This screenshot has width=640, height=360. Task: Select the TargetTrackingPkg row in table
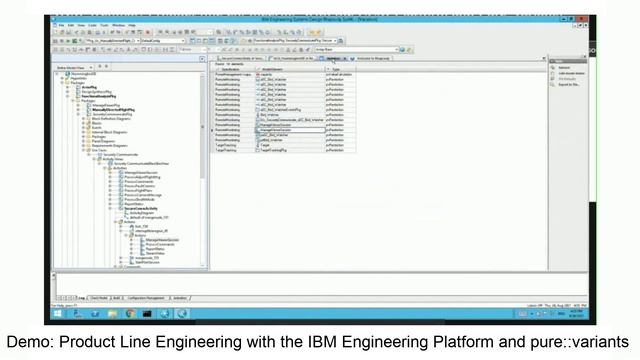point(285,150)
